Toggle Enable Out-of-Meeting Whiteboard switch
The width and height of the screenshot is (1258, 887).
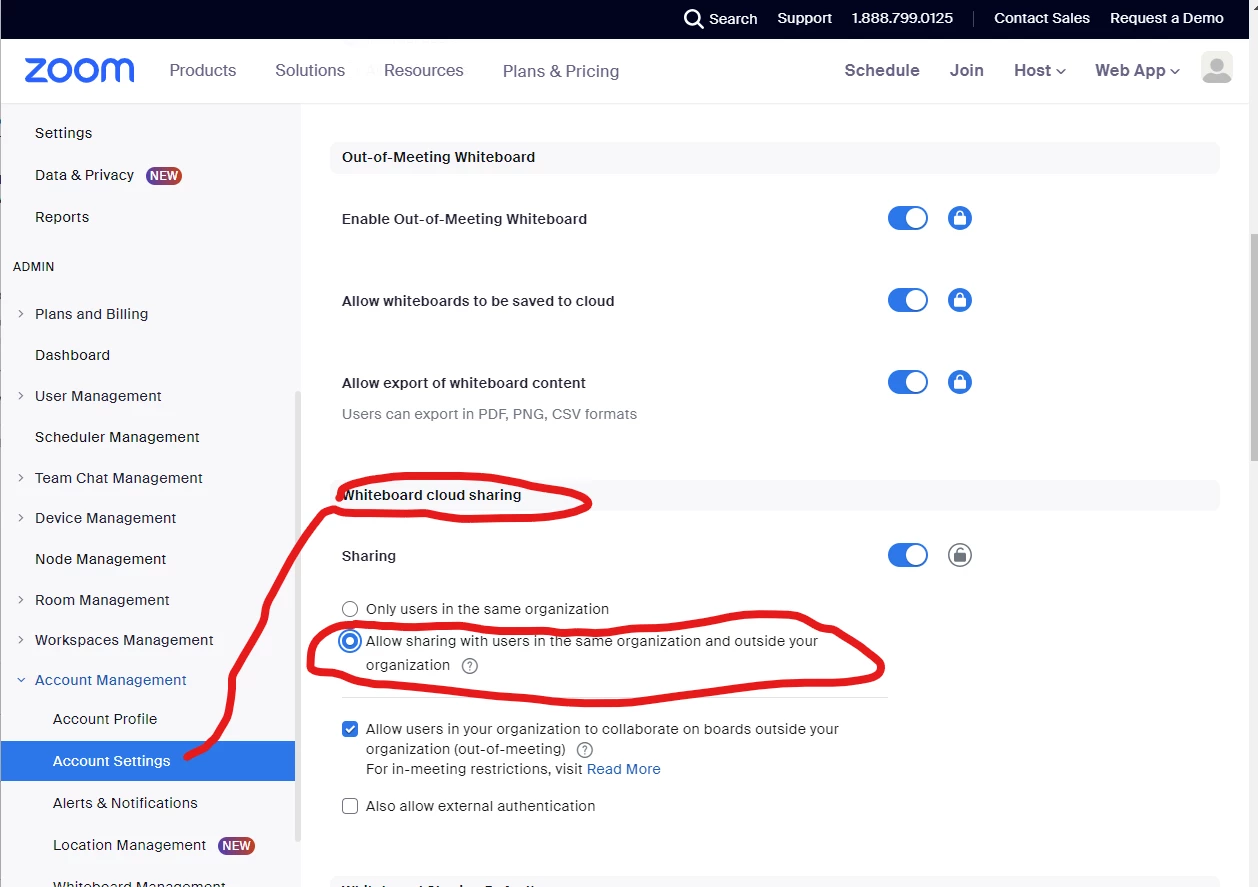pyautogui.click(x=908, y=218)
